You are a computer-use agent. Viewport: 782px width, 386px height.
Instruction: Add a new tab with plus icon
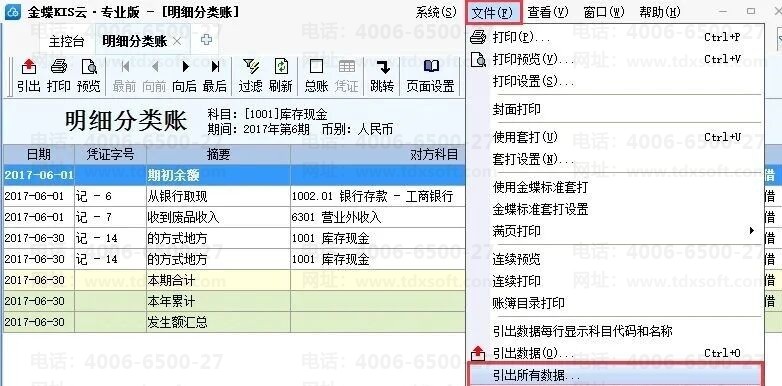[x=206, y=40]
